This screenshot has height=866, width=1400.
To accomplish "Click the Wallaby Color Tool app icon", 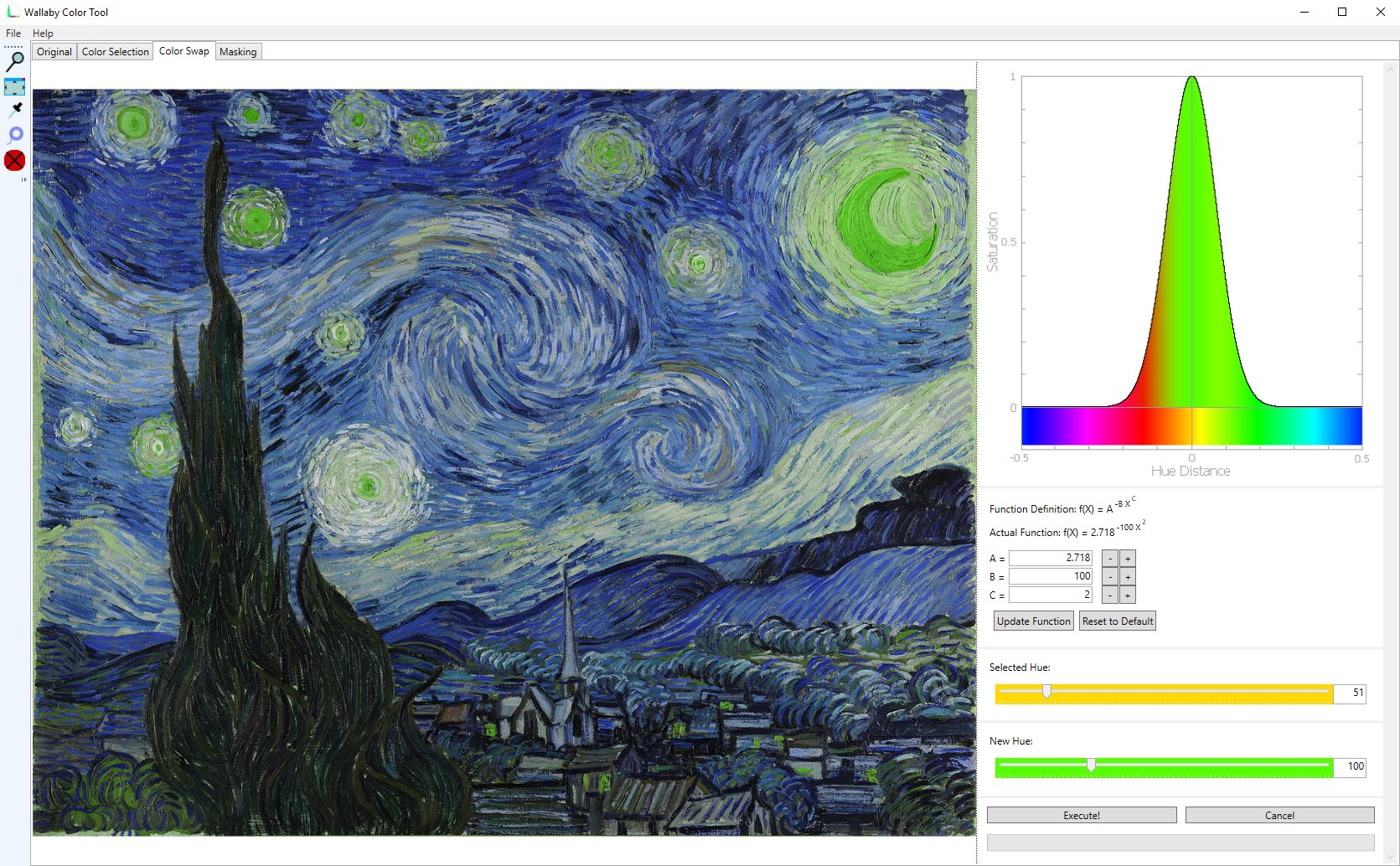I will click(x=13, y=12).
